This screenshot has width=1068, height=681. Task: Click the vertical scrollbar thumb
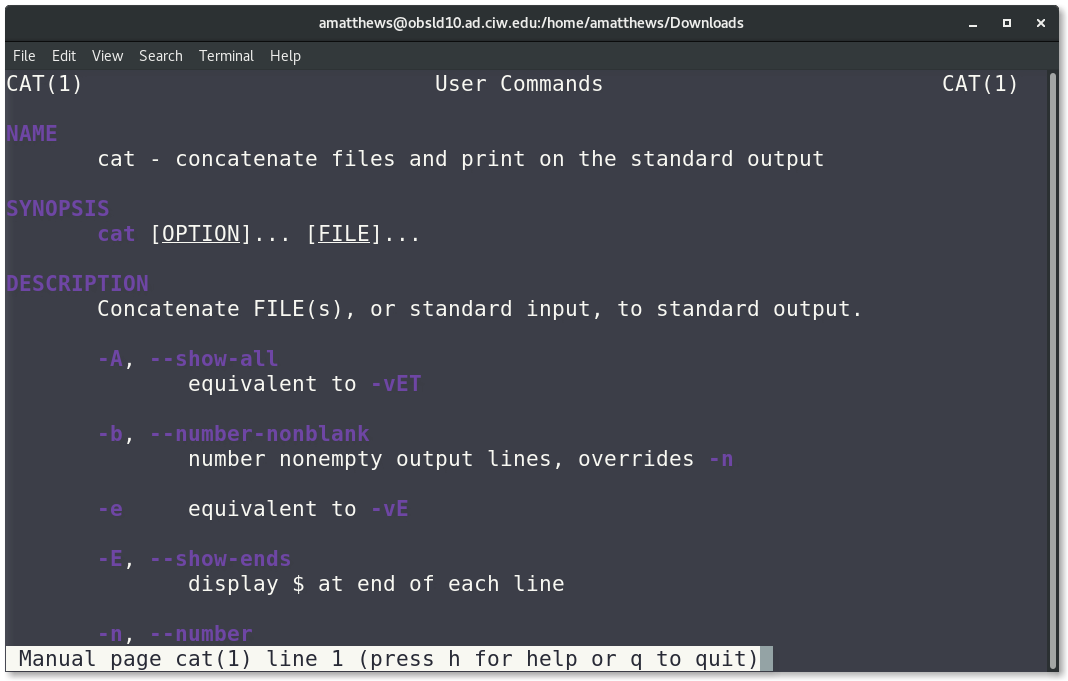[1053, 371]
